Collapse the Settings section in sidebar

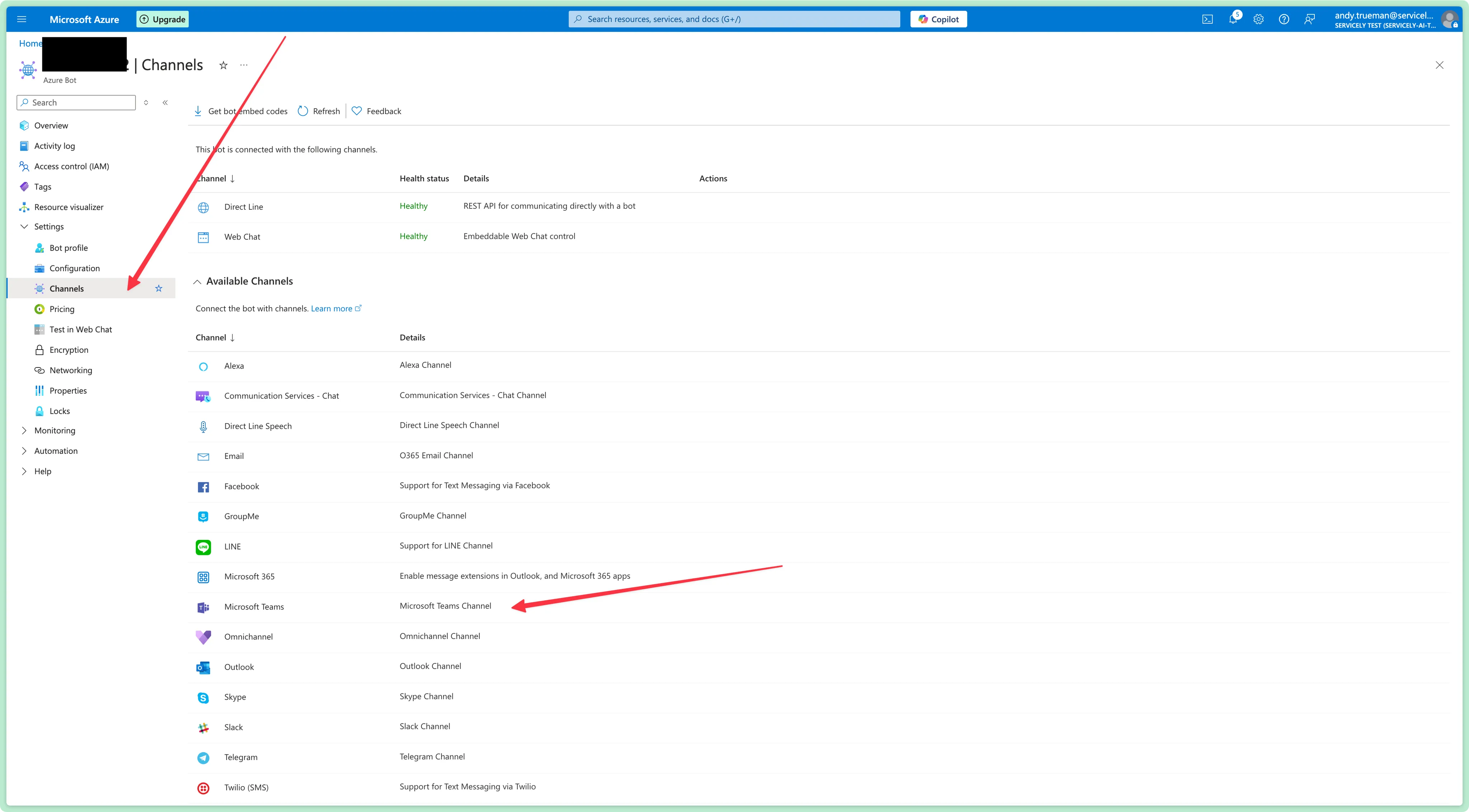point(24,226)
